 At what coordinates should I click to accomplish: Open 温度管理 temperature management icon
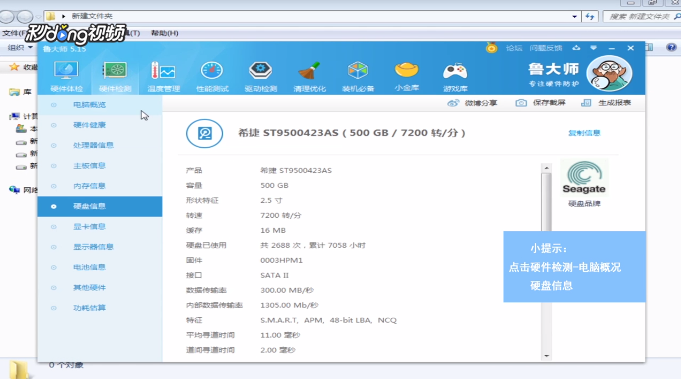click(x=163, y=76)
